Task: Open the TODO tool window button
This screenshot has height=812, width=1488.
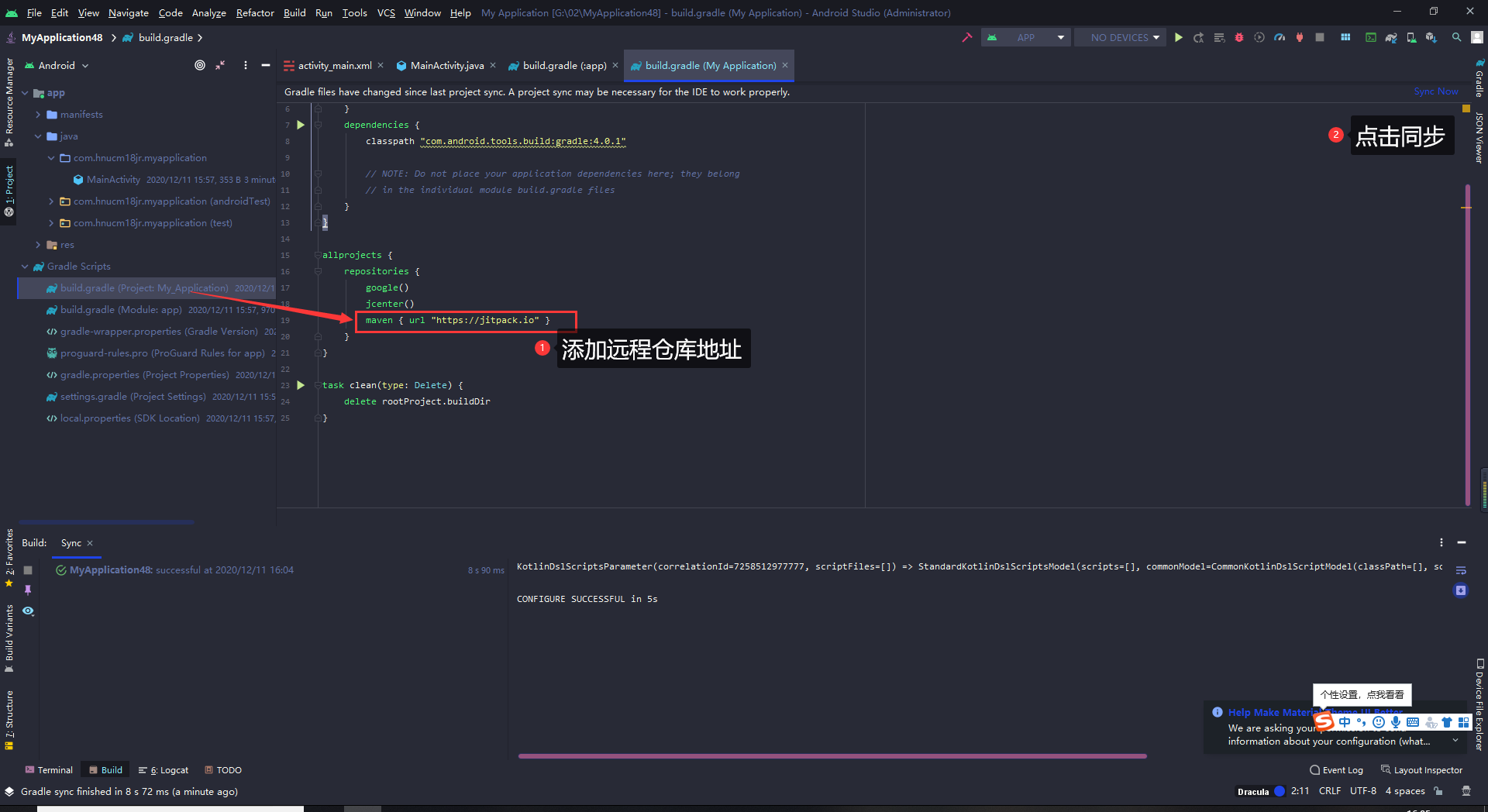Action: click(x=224, y=770)
